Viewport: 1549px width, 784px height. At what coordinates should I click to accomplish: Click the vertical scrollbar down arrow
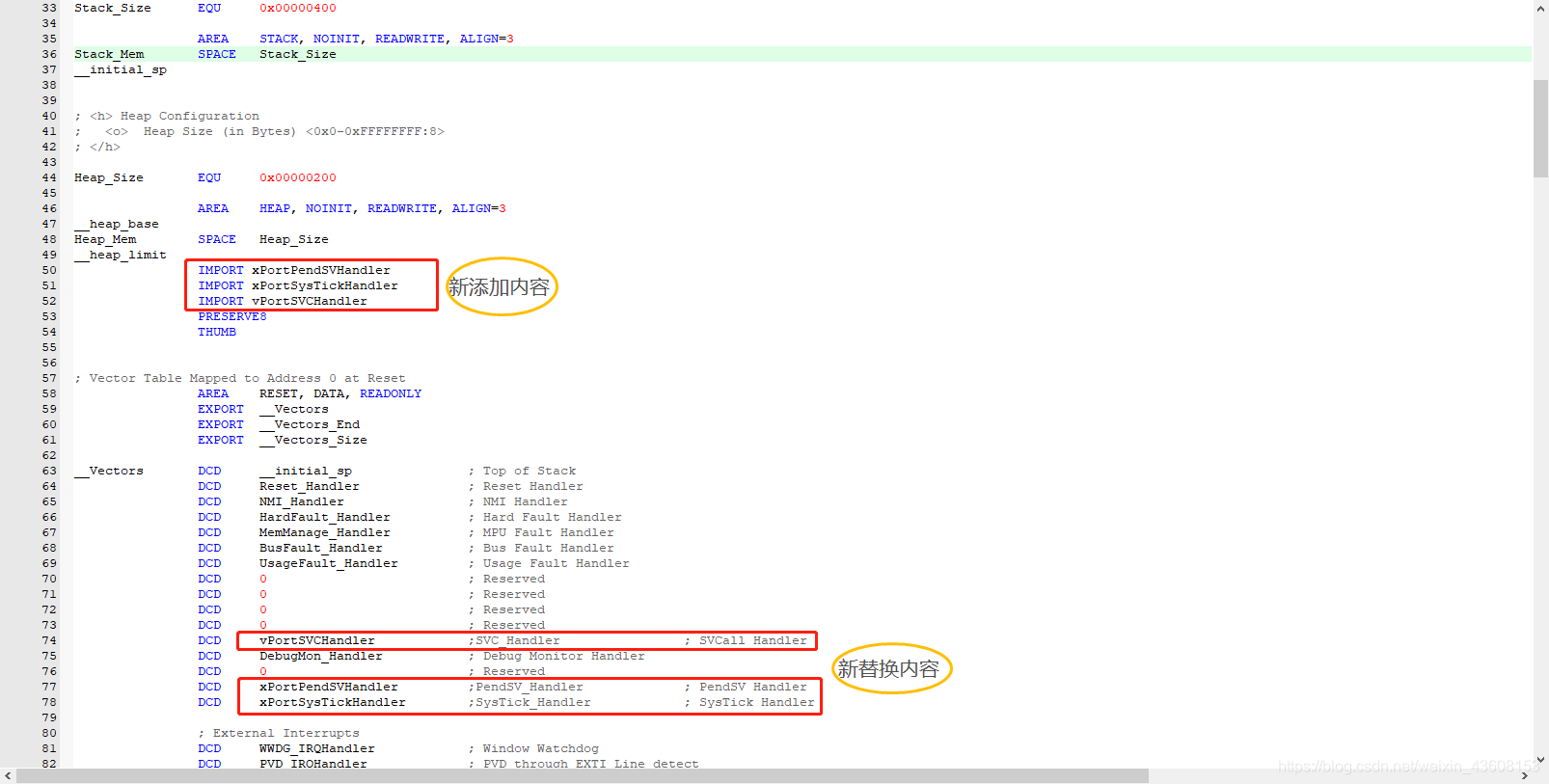point(1540,760)
